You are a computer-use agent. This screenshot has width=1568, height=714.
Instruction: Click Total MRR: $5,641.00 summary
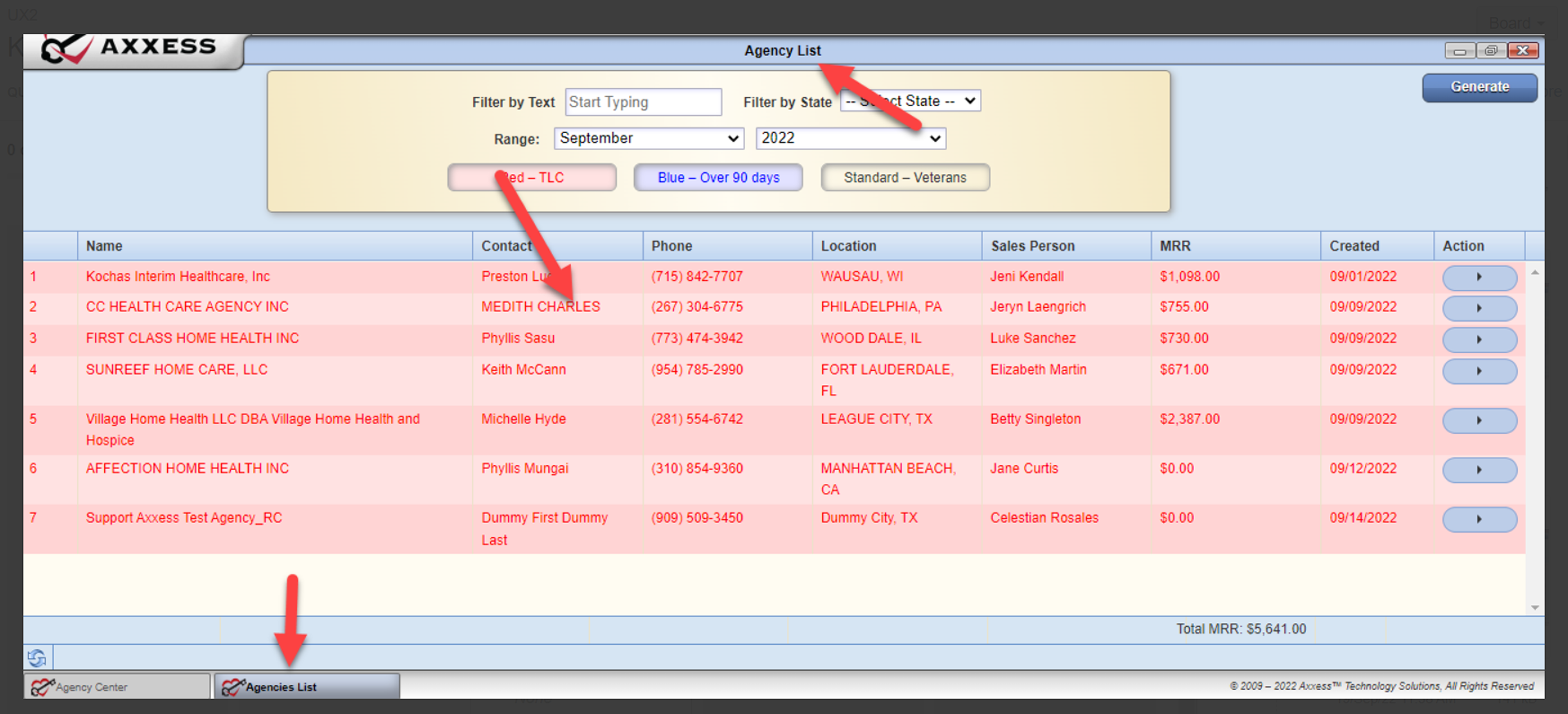pos(1241,629)
